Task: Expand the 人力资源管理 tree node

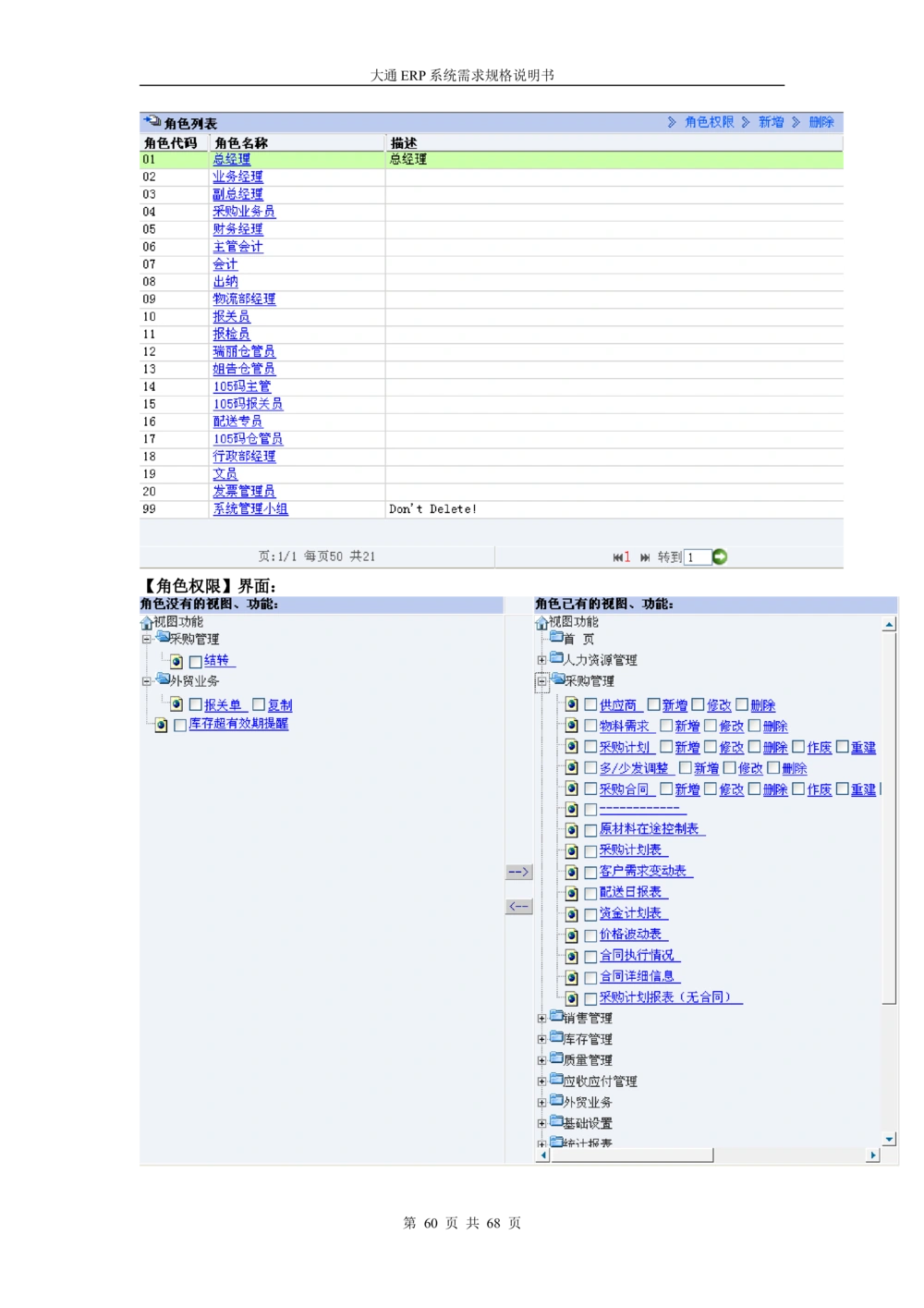Action: point(541,660)
